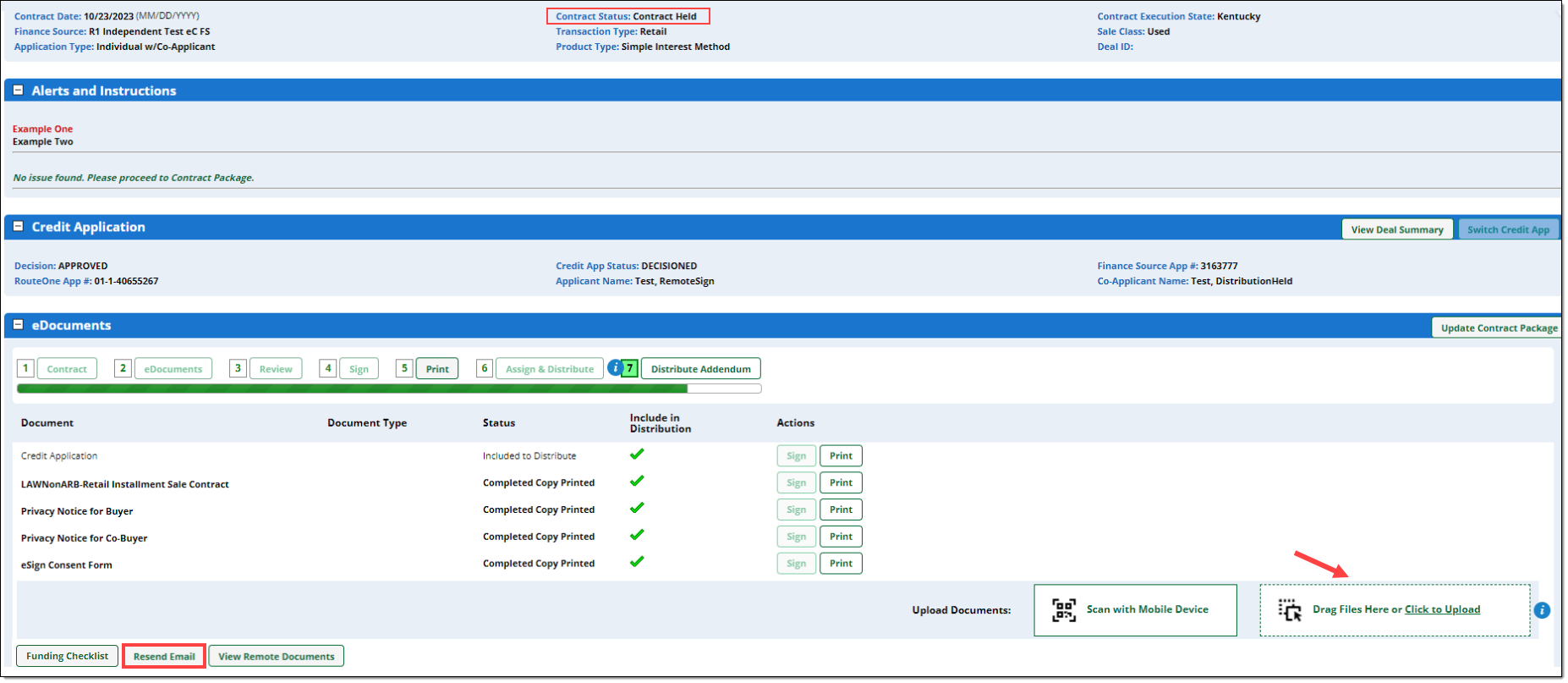The height and width of the screenshot is (683, 1568).
Task: Toggle Privacy Notice for Buyer distribution checkmark
Action: click(x=637, y=509)
